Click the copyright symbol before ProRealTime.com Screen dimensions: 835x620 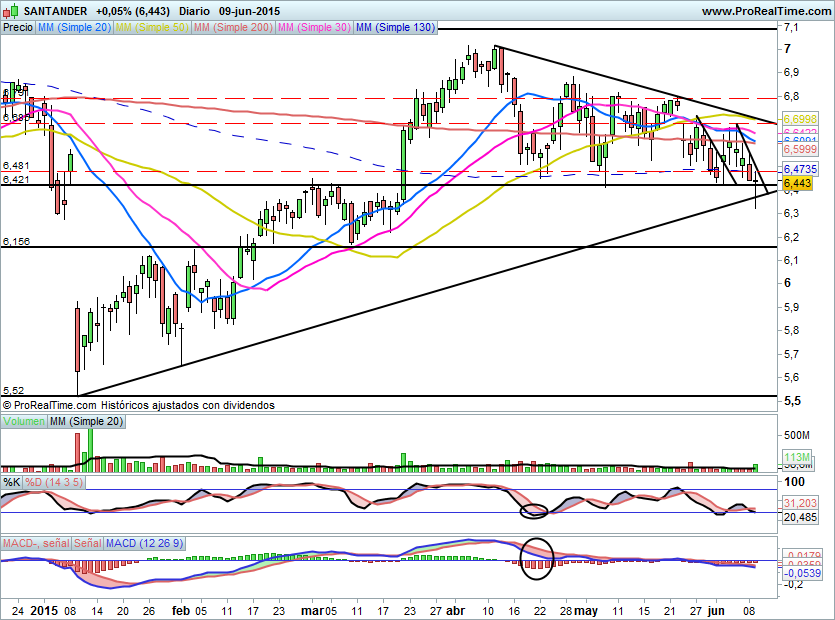click(8, 406)
